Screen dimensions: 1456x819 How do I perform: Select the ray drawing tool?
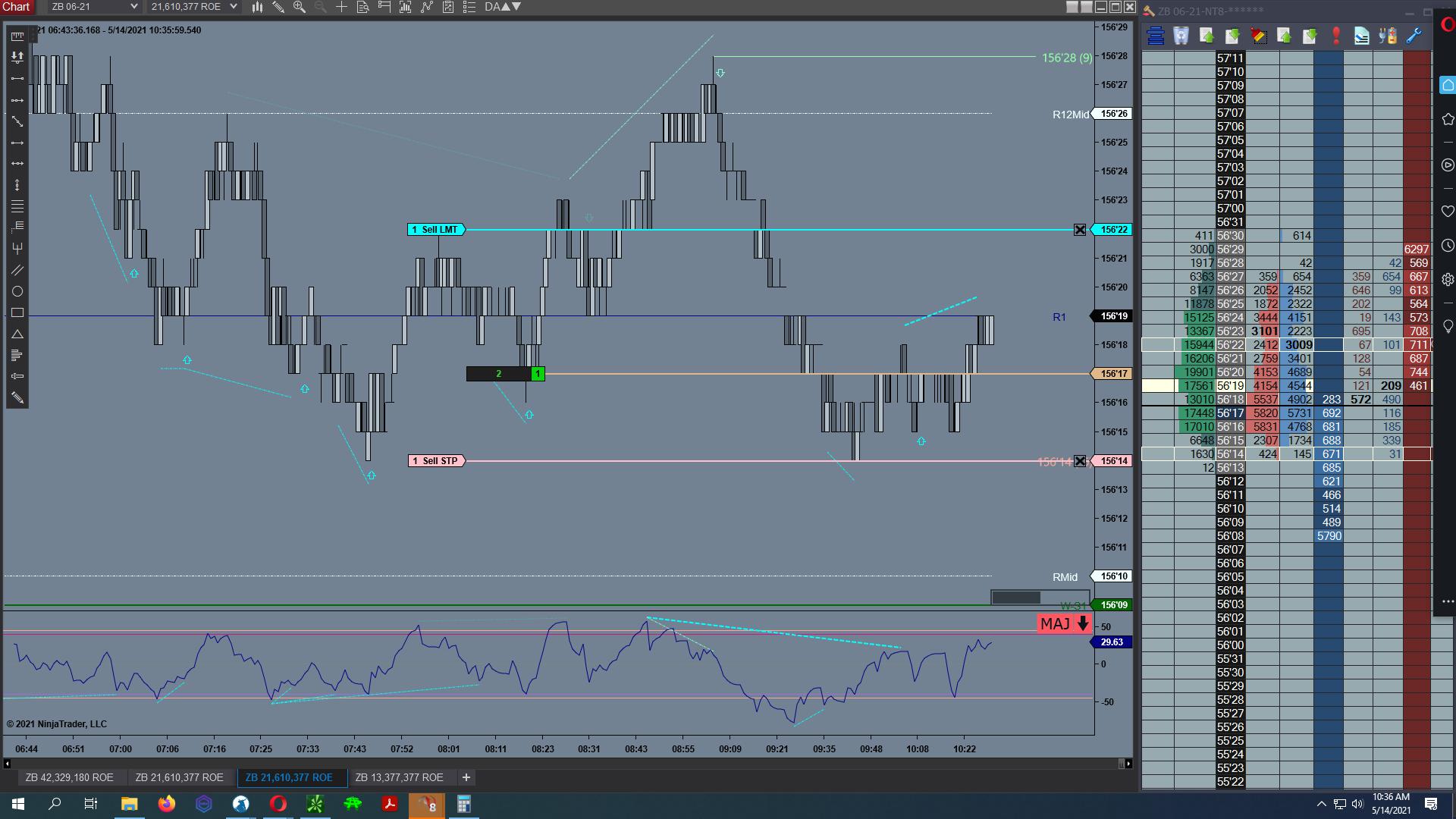(17, 100)
